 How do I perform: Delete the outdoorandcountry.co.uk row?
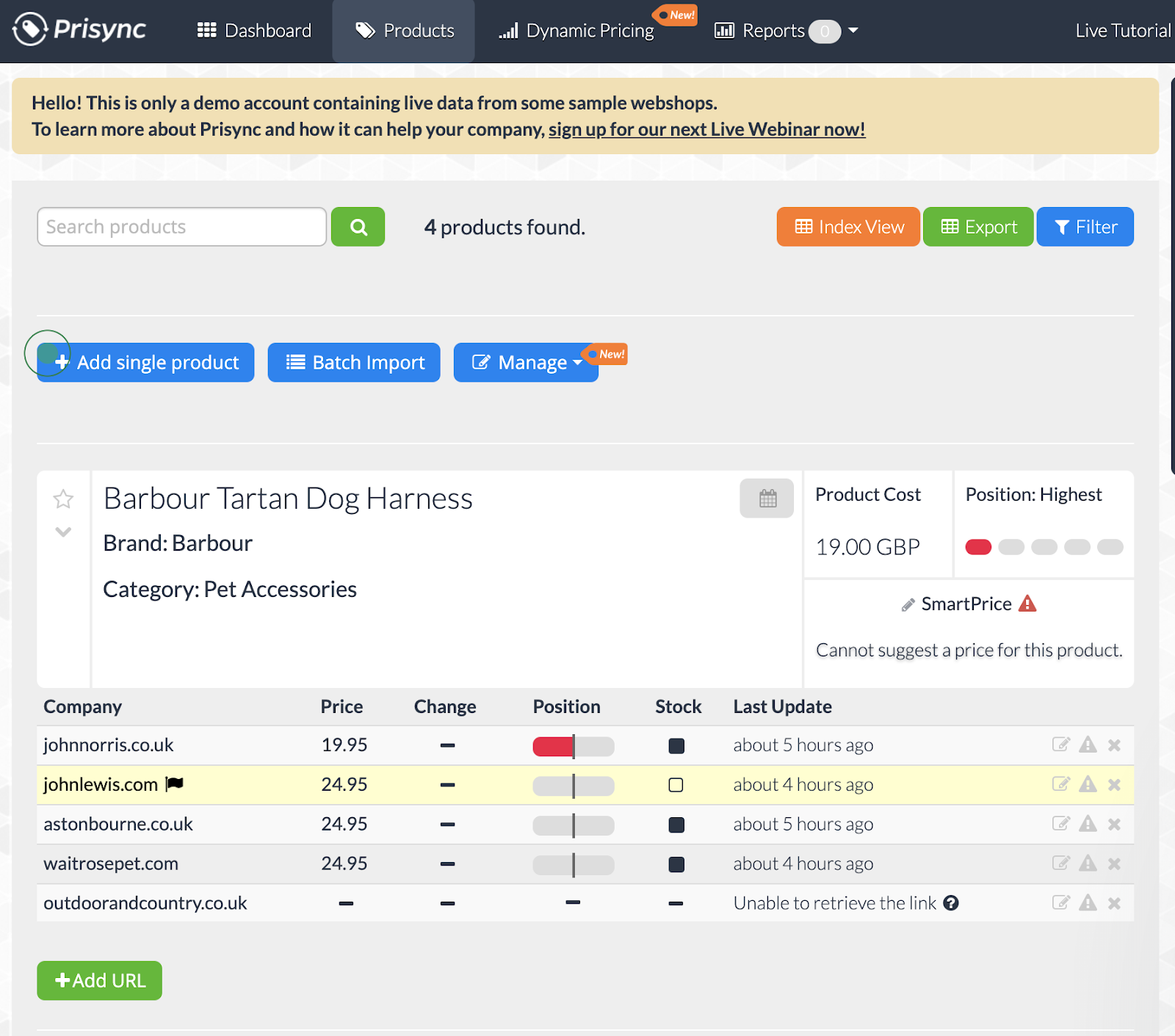click(1114, 904)
